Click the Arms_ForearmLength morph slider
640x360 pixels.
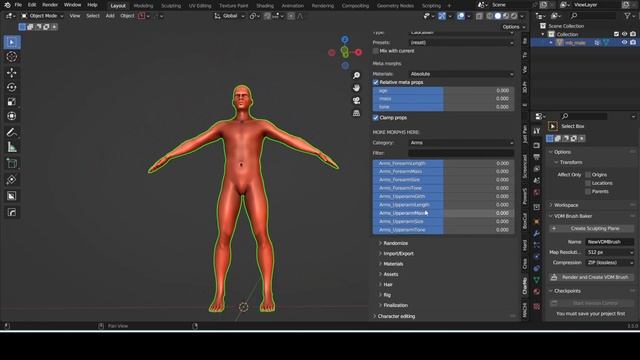pyautogui.click(x=443, y=163)
